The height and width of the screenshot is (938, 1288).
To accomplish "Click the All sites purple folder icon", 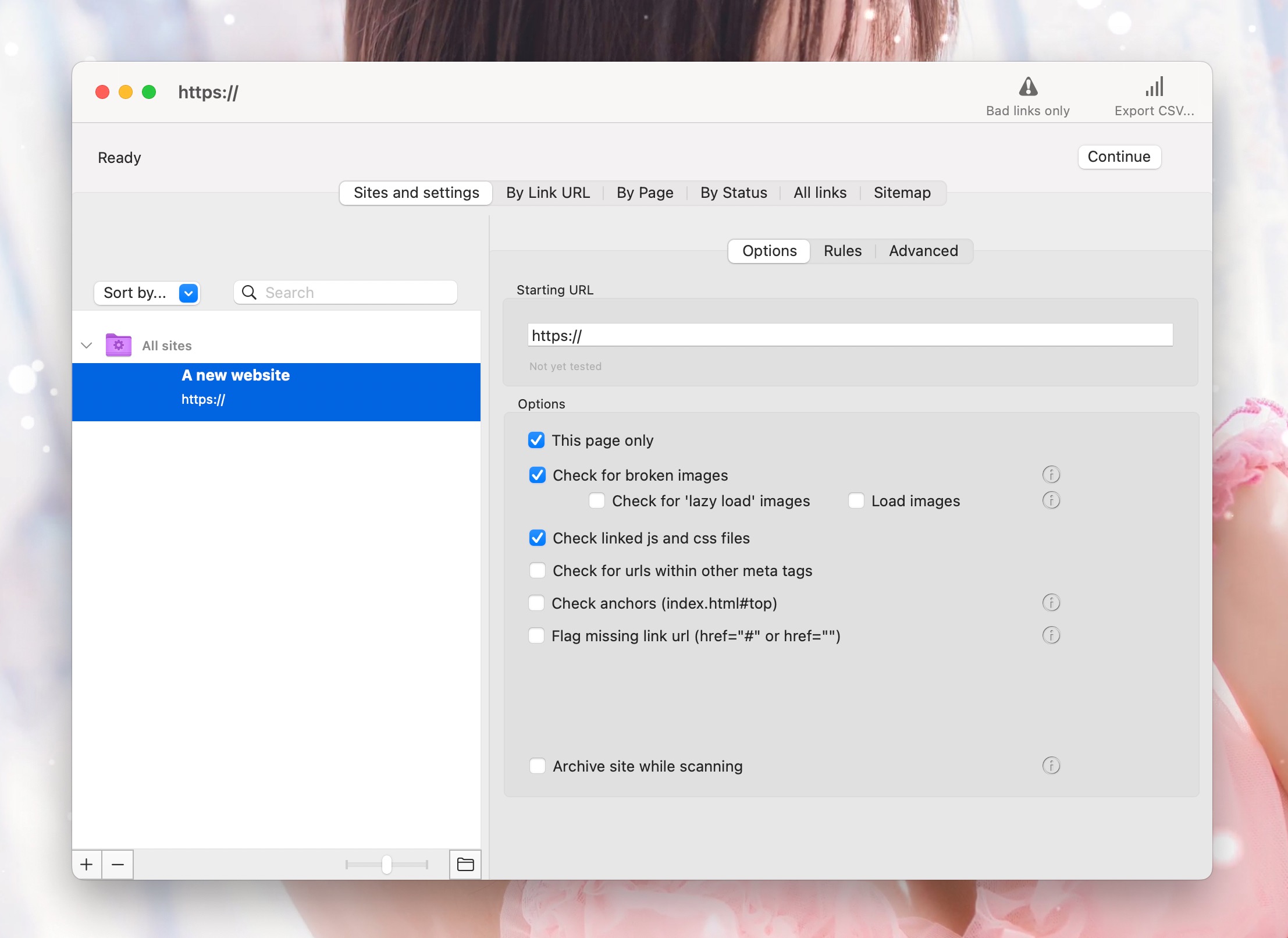I will tap(118, 345).
